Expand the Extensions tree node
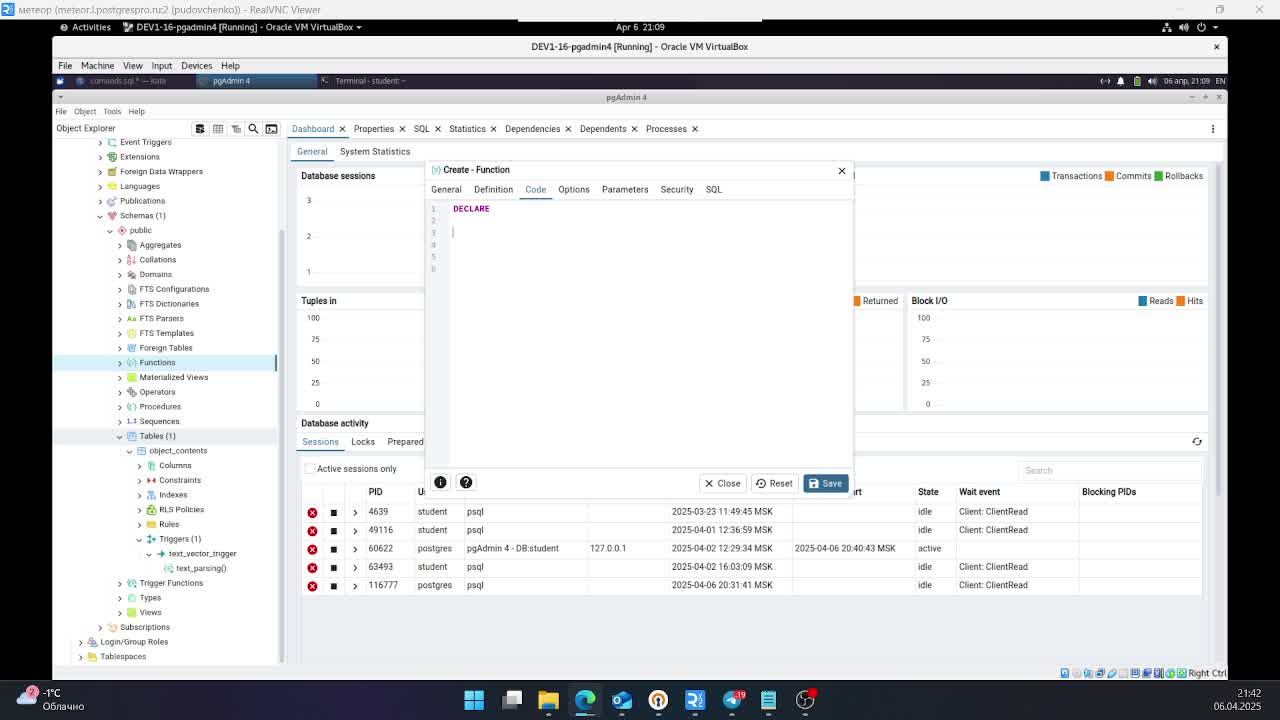 pyautogui.click(x=100, y=157)
